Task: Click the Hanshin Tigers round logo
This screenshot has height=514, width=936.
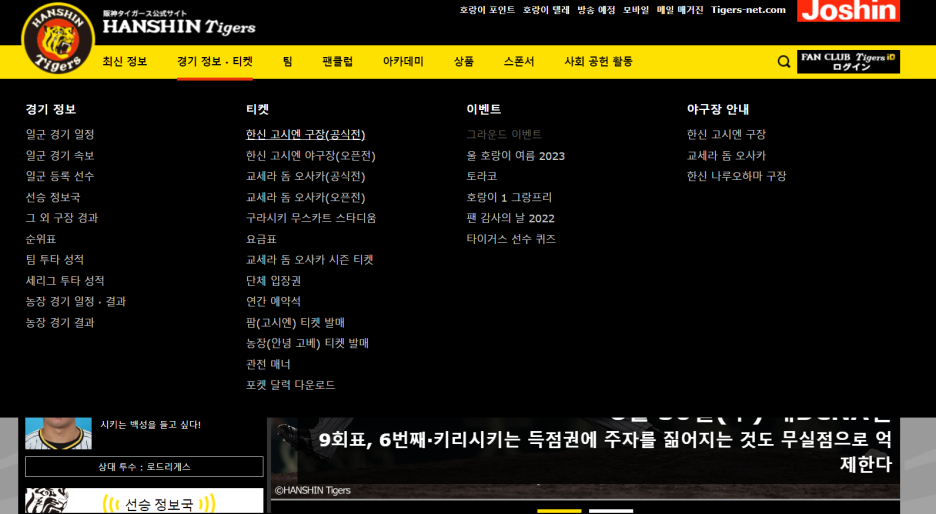Action: [58, 39]
